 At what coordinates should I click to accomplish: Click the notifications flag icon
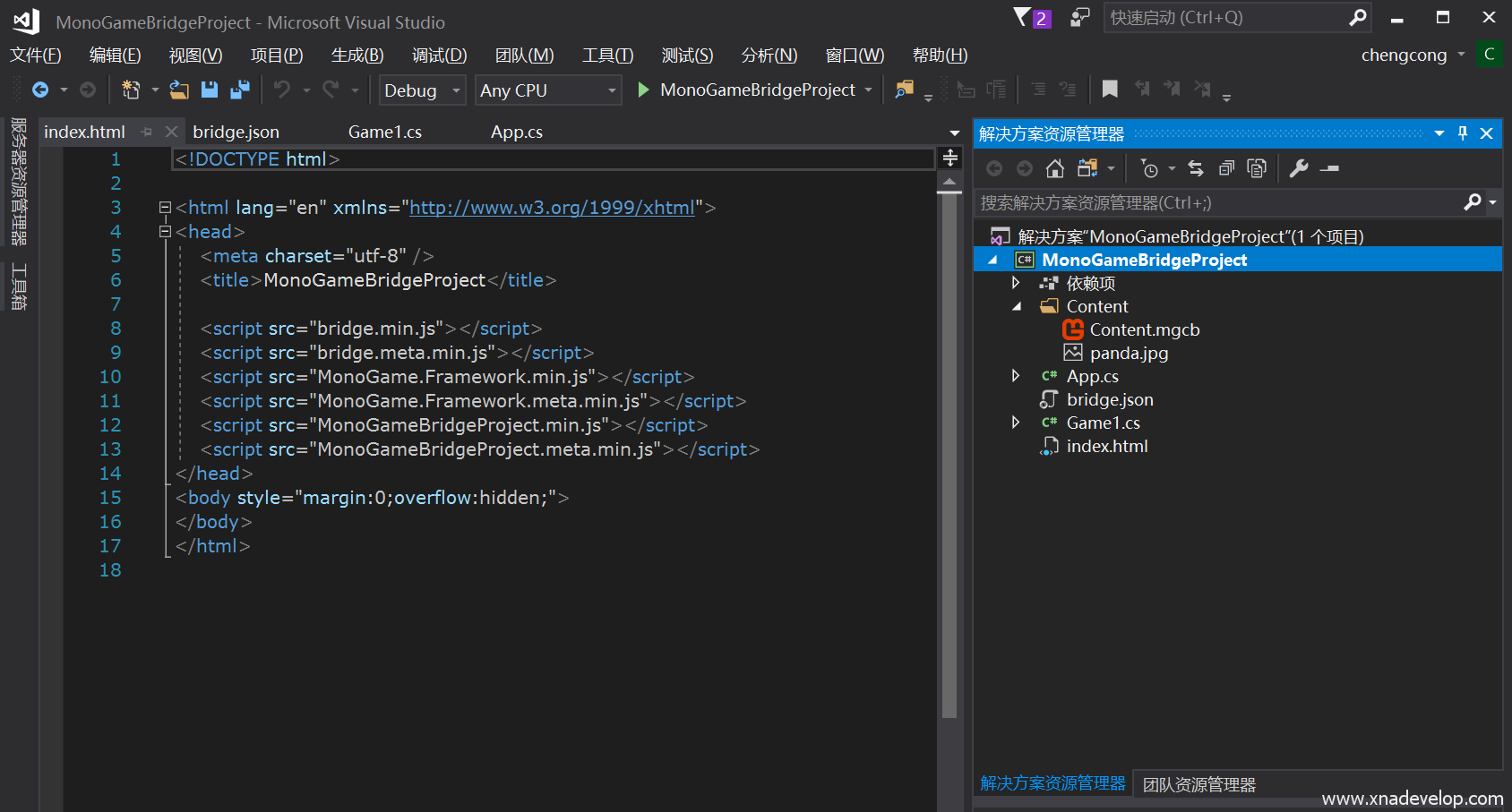(x=1022, y=18)
